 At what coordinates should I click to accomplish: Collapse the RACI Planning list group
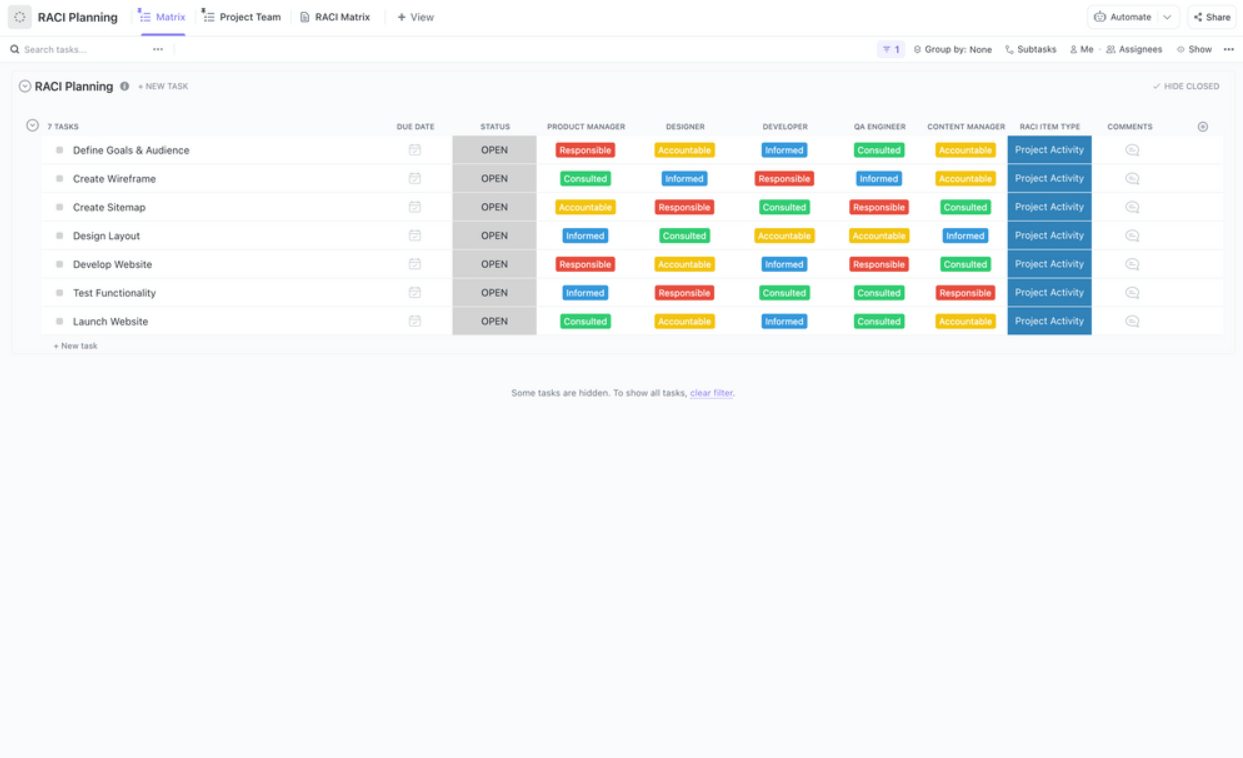[25, 87]
